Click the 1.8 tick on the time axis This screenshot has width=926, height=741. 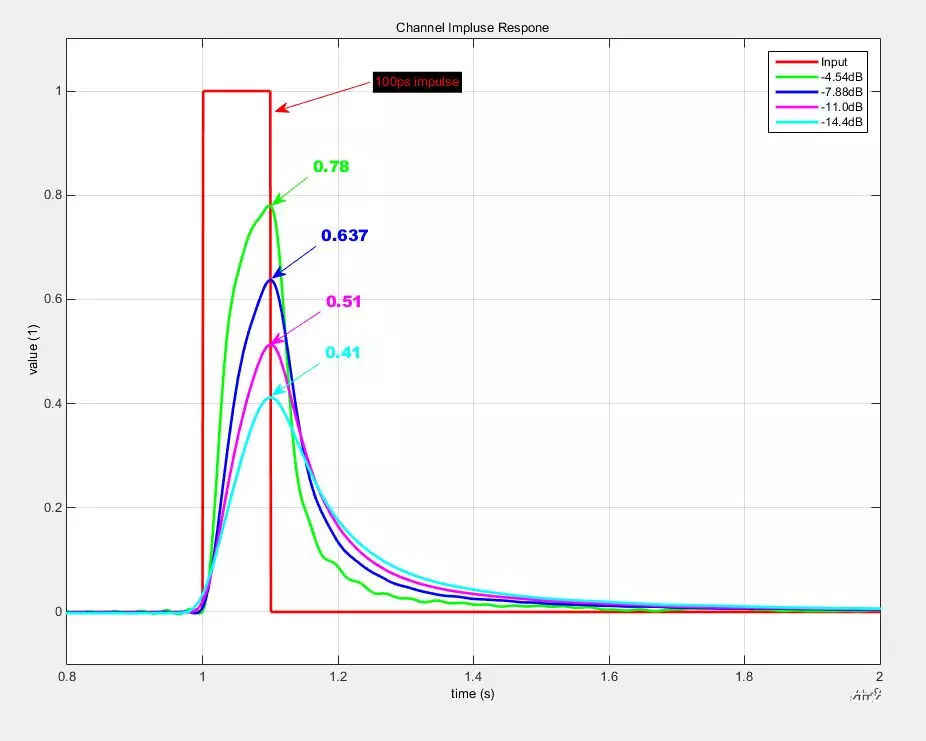(744, 677)
